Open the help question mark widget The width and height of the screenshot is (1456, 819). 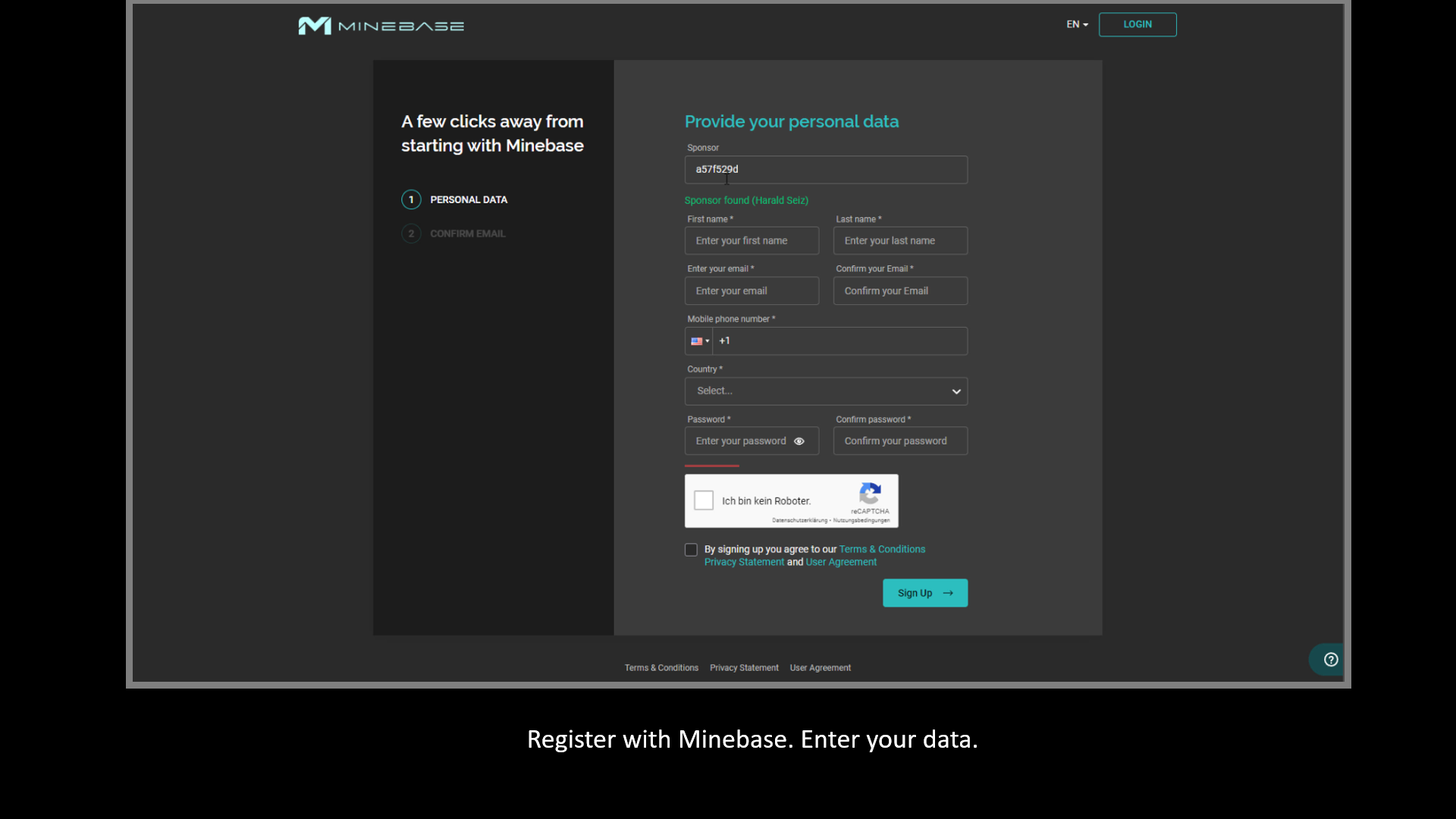point(1330,660)
